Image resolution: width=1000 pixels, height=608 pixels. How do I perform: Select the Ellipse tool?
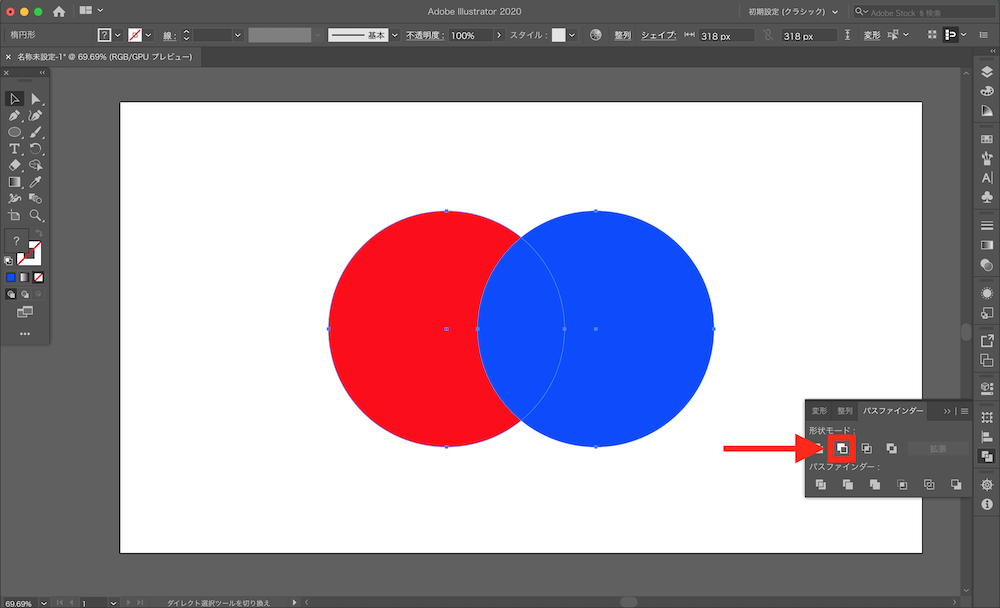14,132
